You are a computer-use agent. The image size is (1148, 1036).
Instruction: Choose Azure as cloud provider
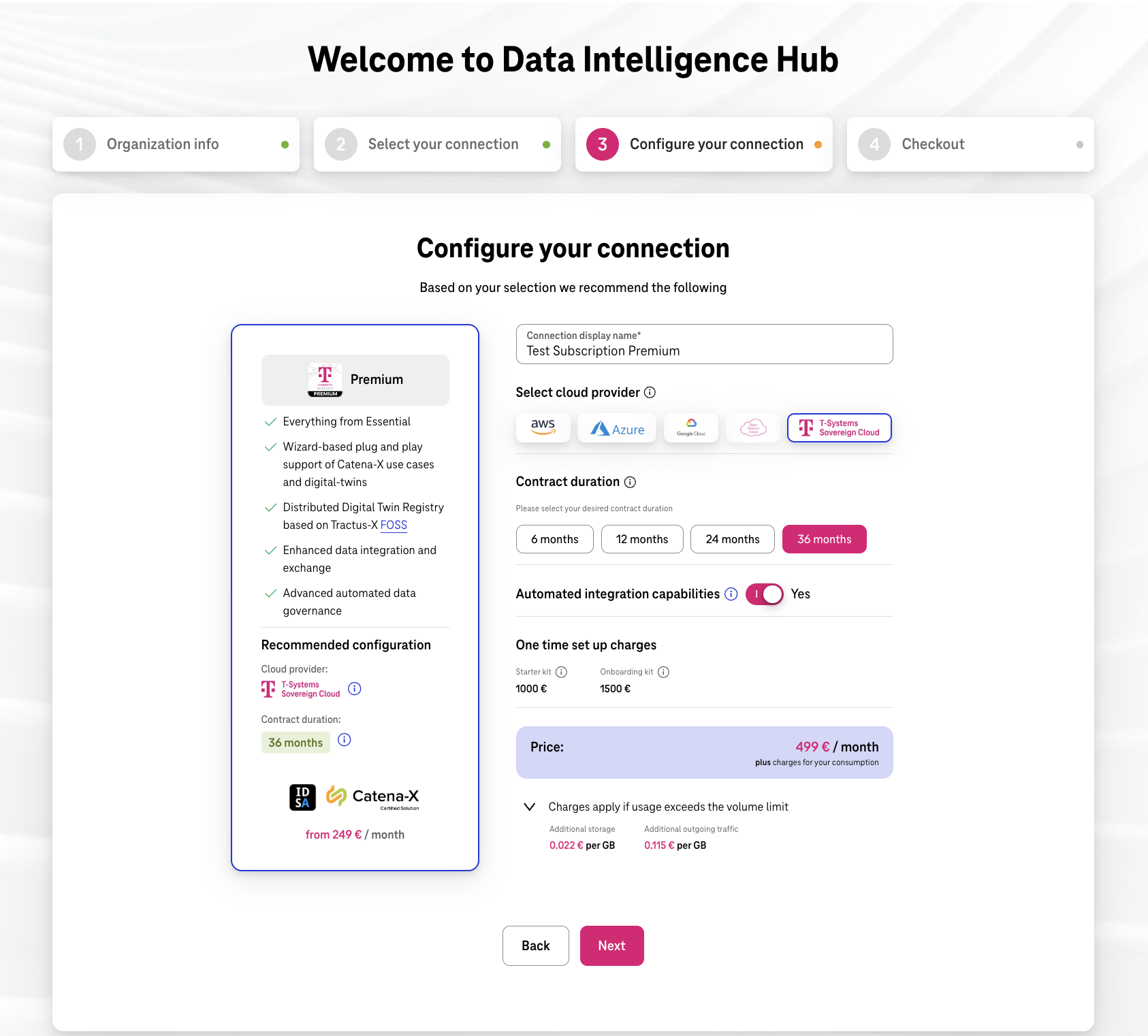click(x=617, y=429)
